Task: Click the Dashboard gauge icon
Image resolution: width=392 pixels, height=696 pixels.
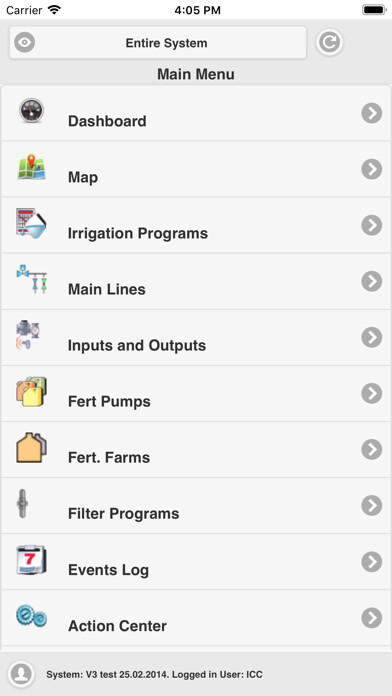Action: tap(32, 111)
